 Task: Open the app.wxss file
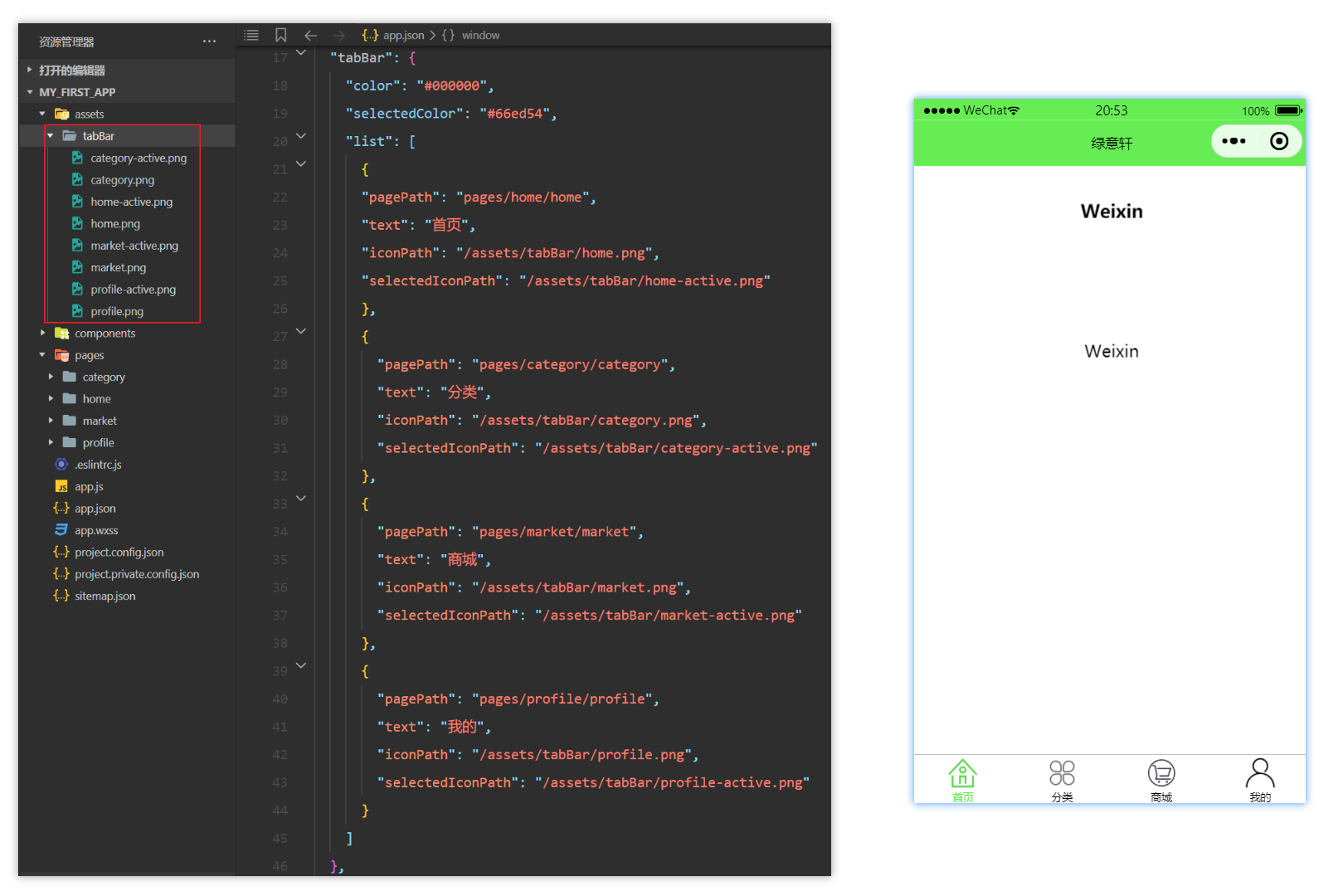click(x=96, y=530)
